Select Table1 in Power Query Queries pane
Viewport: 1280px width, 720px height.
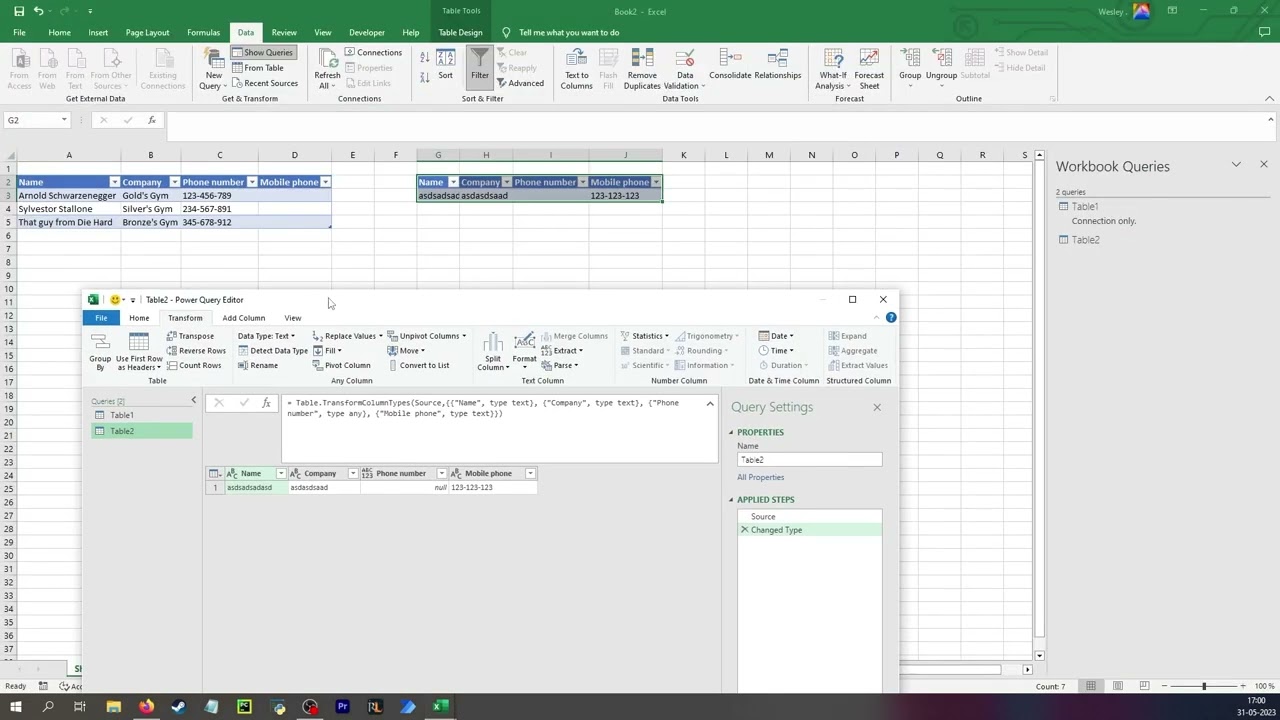(141, 415)
